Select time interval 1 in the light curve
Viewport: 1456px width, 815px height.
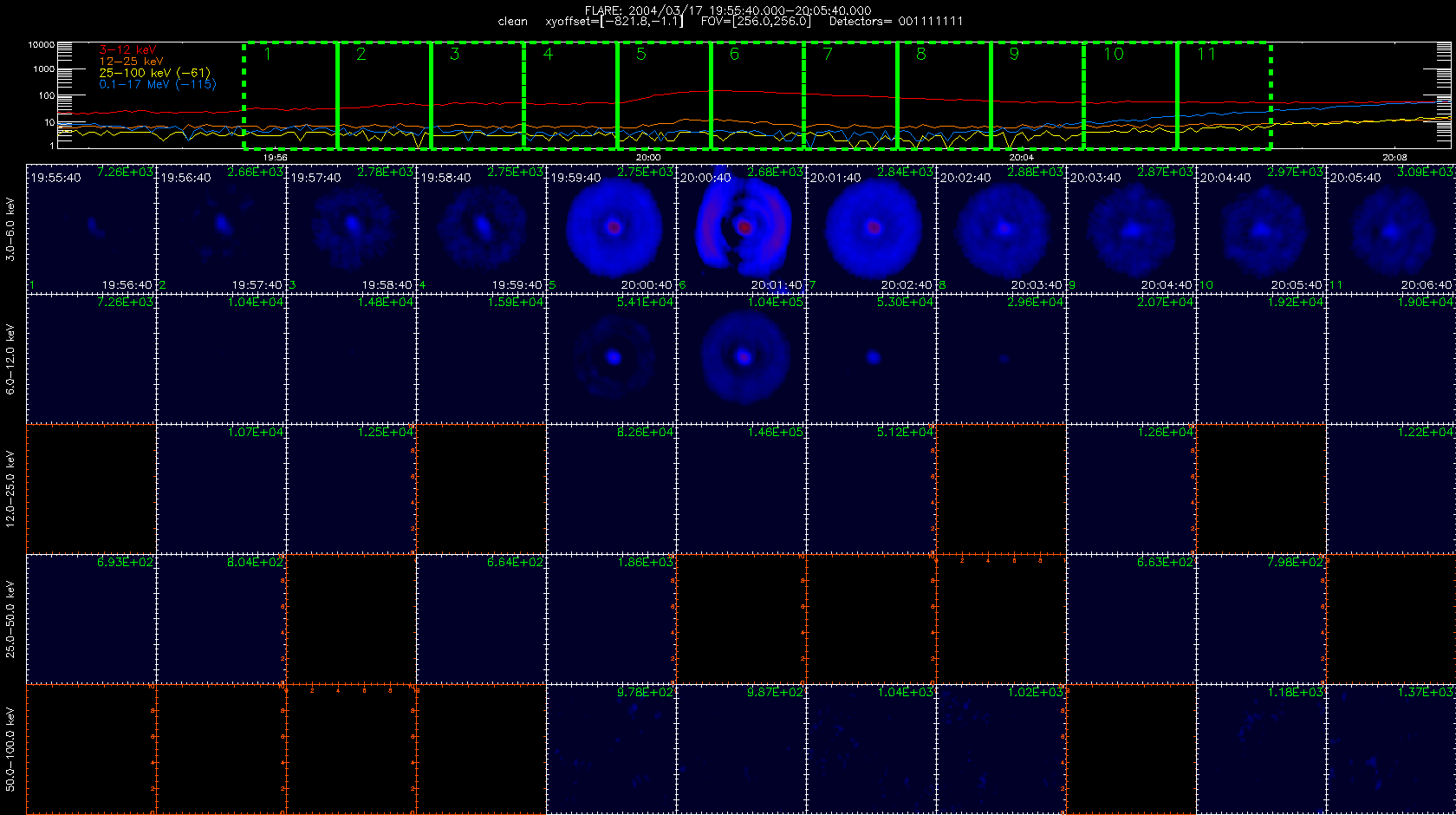click(290, 95)
